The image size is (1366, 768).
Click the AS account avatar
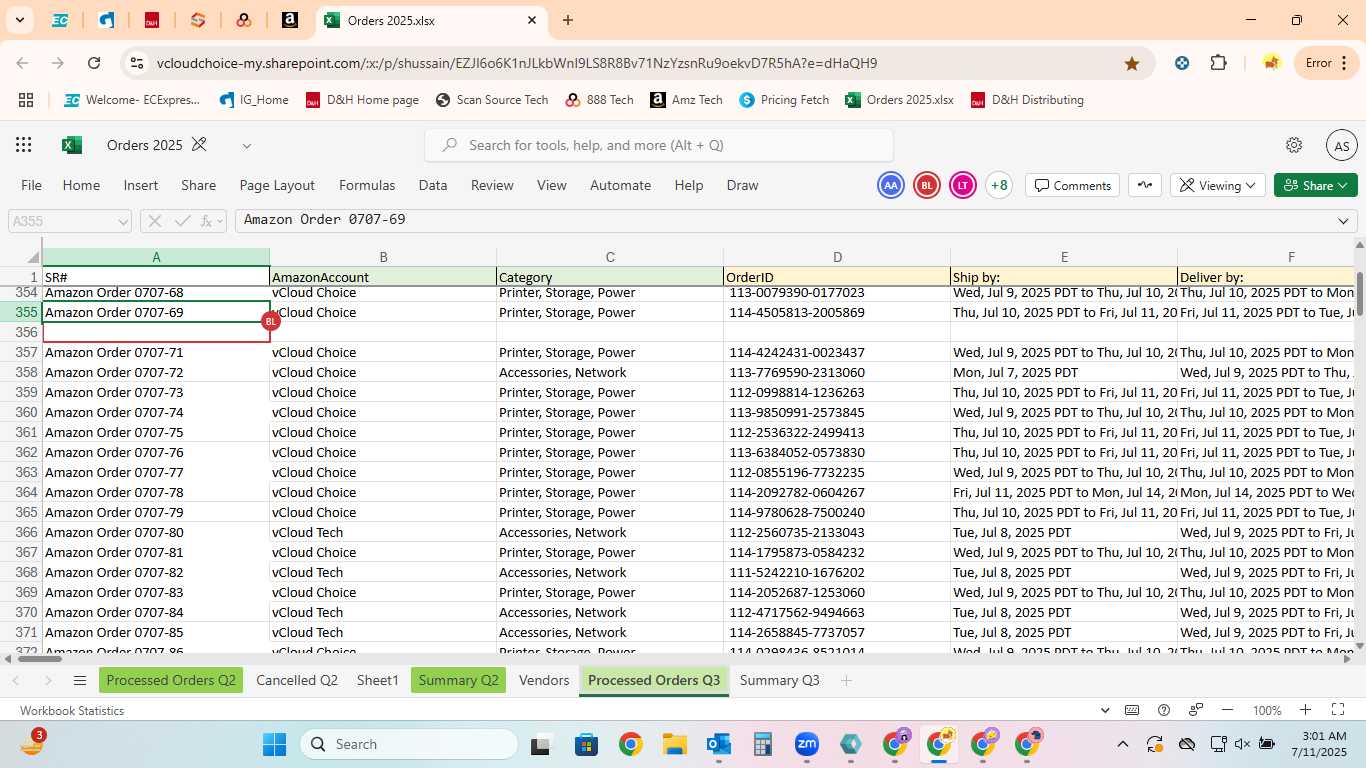click(1342, 146)
